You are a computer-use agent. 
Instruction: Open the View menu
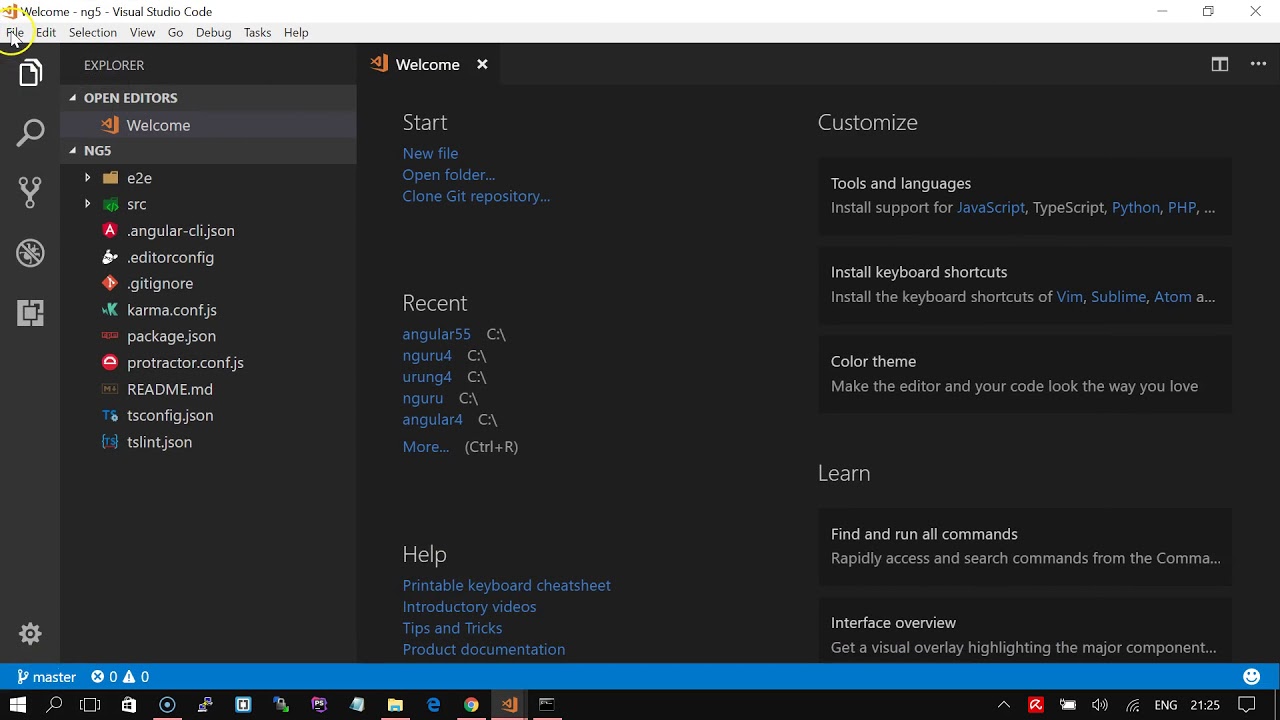click(x=142, y=32)
